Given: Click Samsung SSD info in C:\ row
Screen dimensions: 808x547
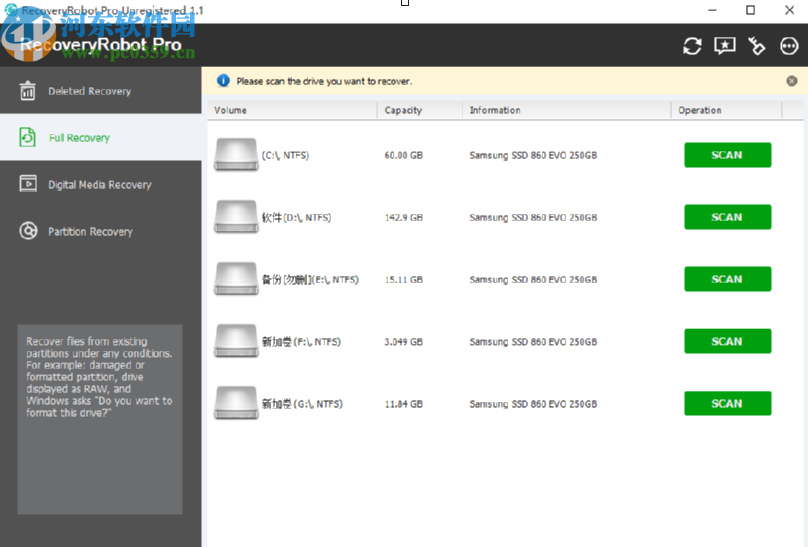Looking at the screenshot, I should pyautogui.click(x=533, y=155).
